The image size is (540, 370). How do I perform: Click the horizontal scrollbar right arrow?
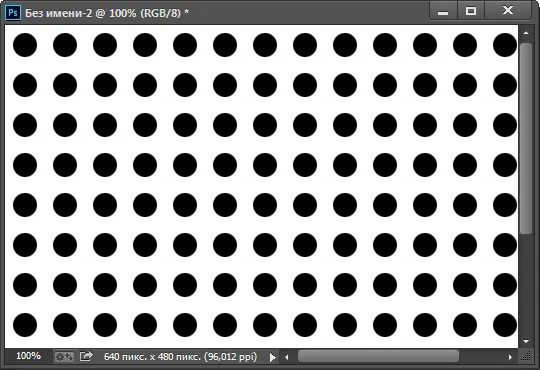[510, 357]
